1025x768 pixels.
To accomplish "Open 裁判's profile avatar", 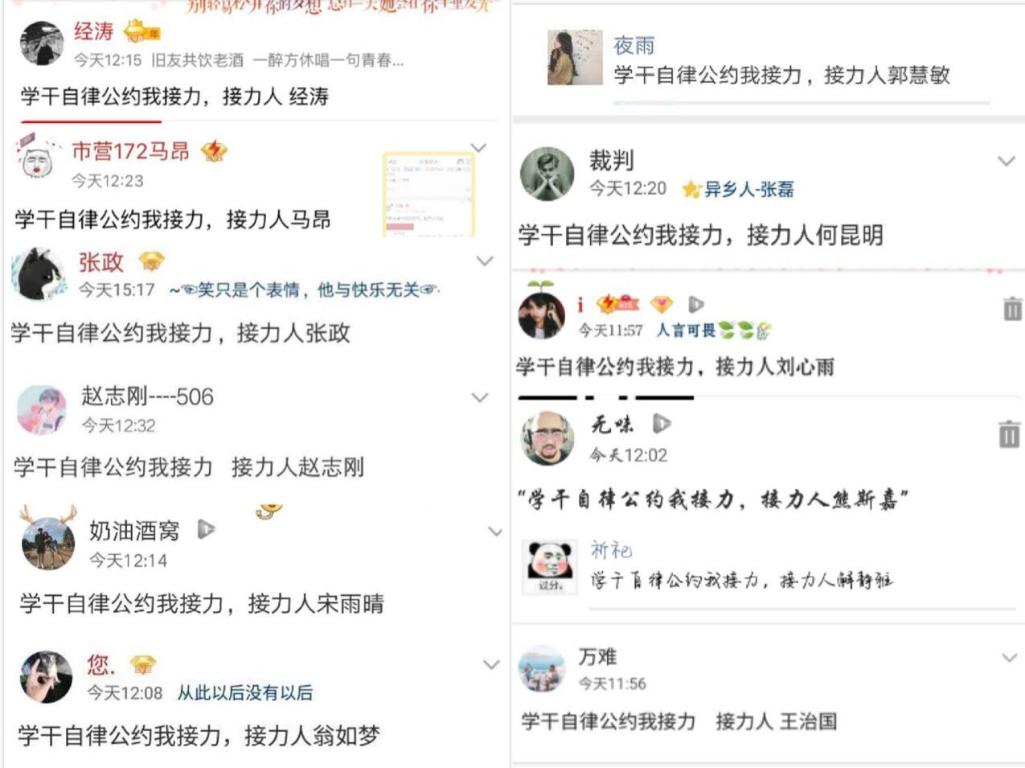I will click(x=546, y=173).
